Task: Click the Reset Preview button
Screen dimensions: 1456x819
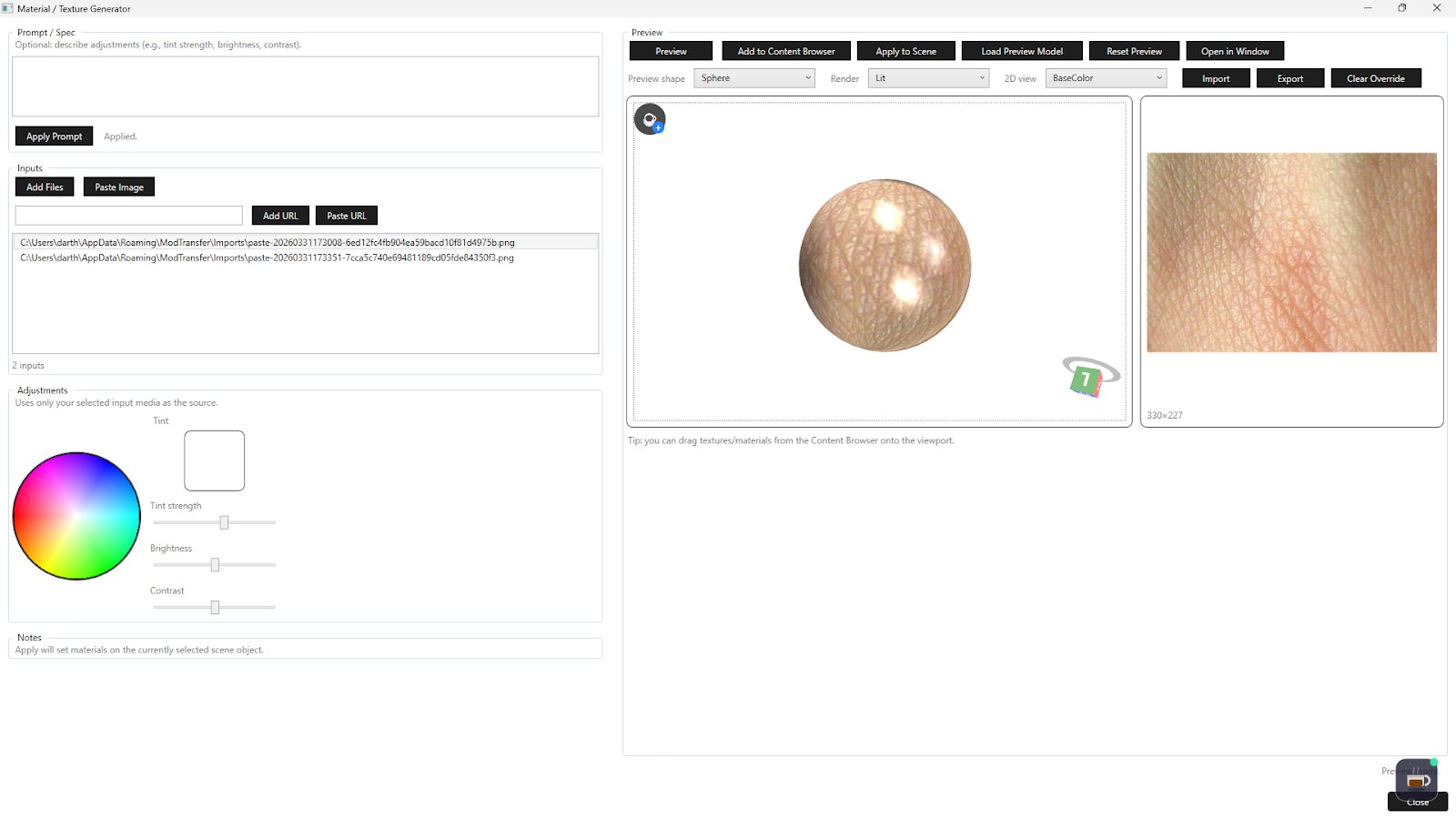Action: coord(1134,51)
